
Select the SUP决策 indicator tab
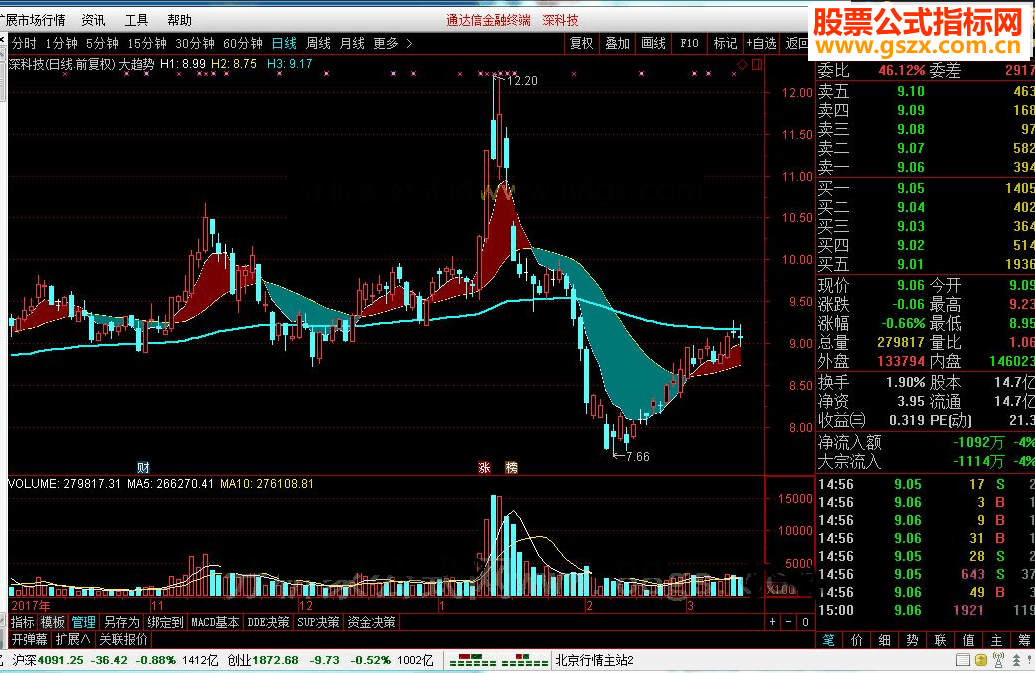tap(318, 622)
